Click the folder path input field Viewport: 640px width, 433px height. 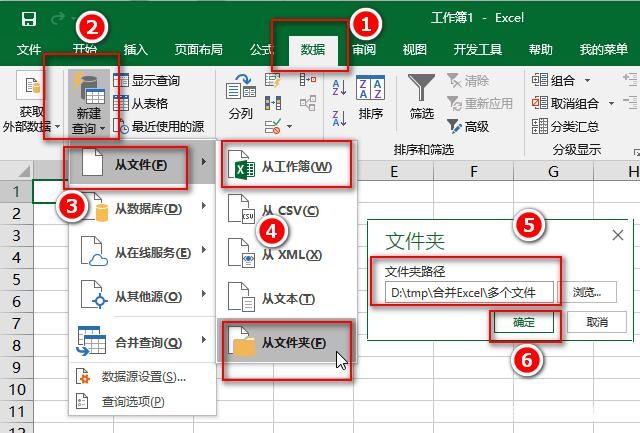click(x=468, y=292)
